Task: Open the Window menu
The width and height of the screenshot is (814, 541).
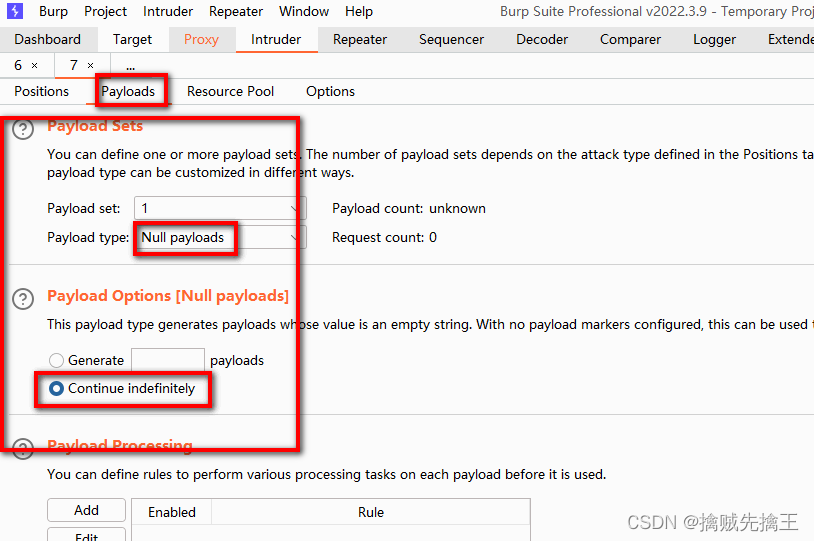Action: [x=304, y=11]
